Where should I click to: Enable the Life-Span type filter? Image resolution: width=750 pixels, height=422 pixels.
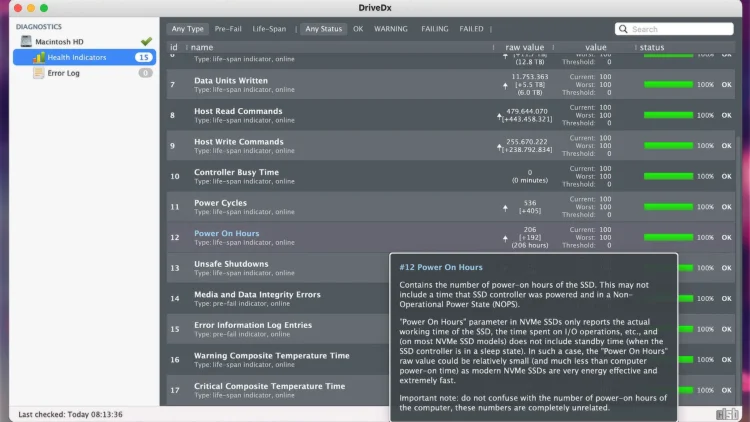coord(269,29)
